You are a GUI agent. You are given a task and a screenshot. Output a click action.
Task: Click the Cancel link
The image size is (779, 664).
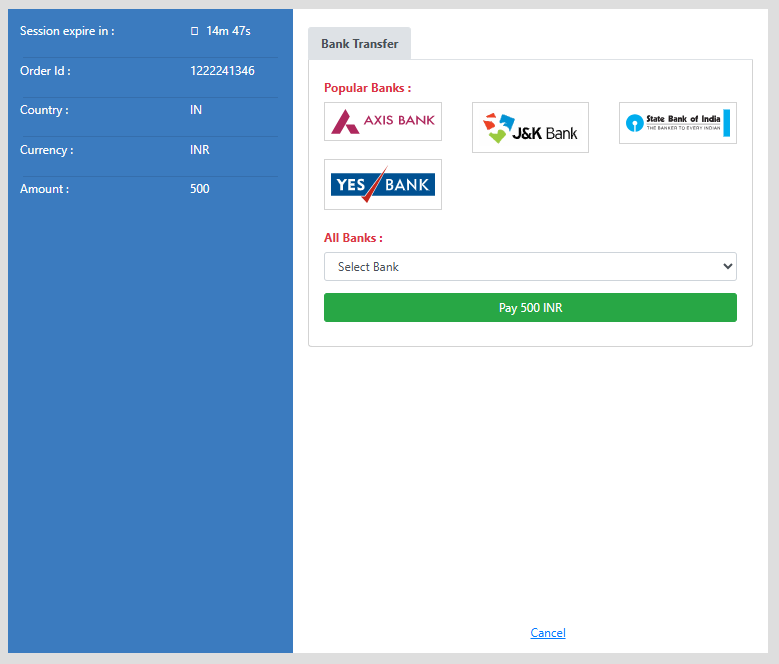(547, 633)
